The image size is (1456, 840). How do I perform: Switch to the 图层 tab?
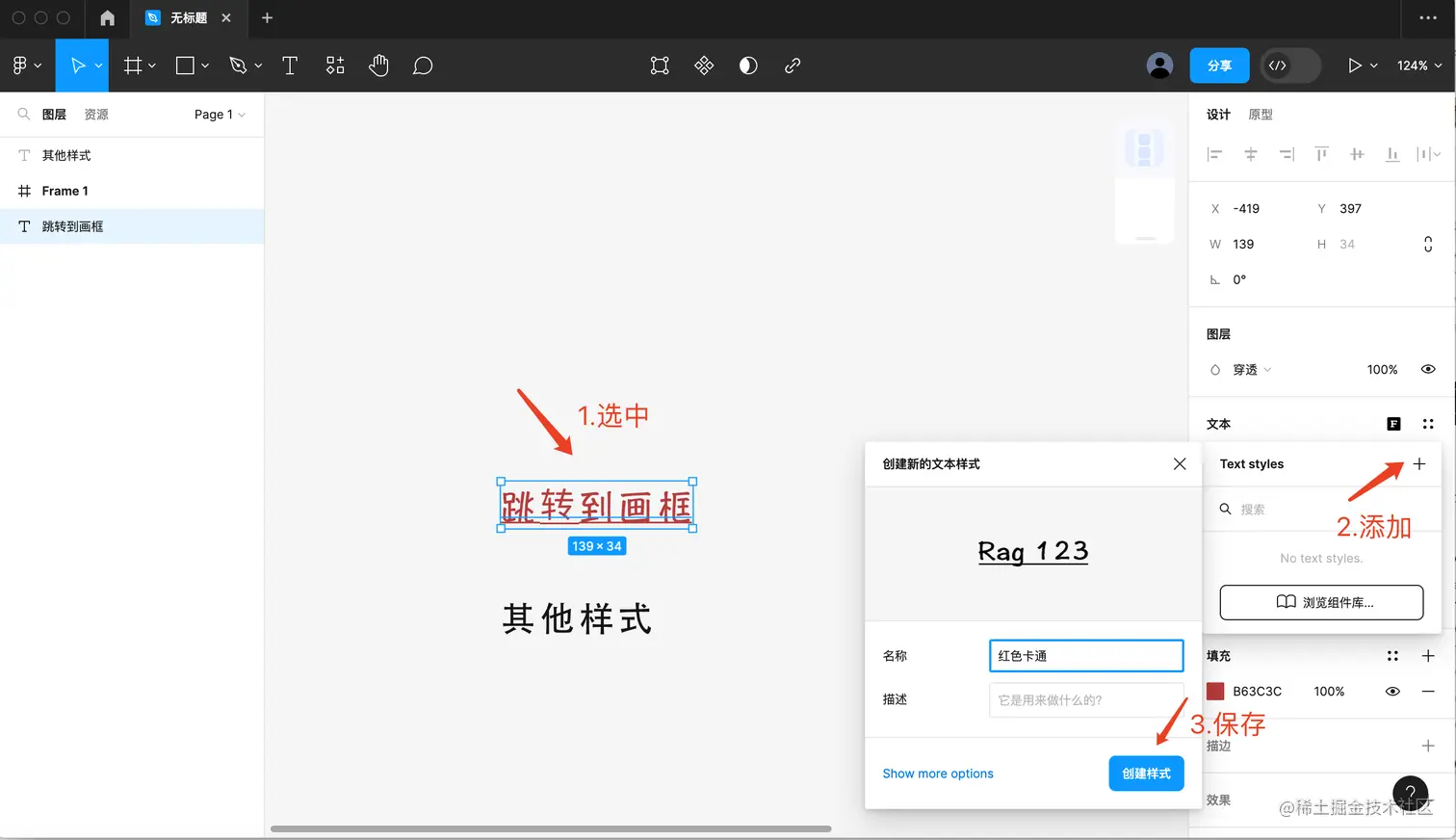click(54, 115)
